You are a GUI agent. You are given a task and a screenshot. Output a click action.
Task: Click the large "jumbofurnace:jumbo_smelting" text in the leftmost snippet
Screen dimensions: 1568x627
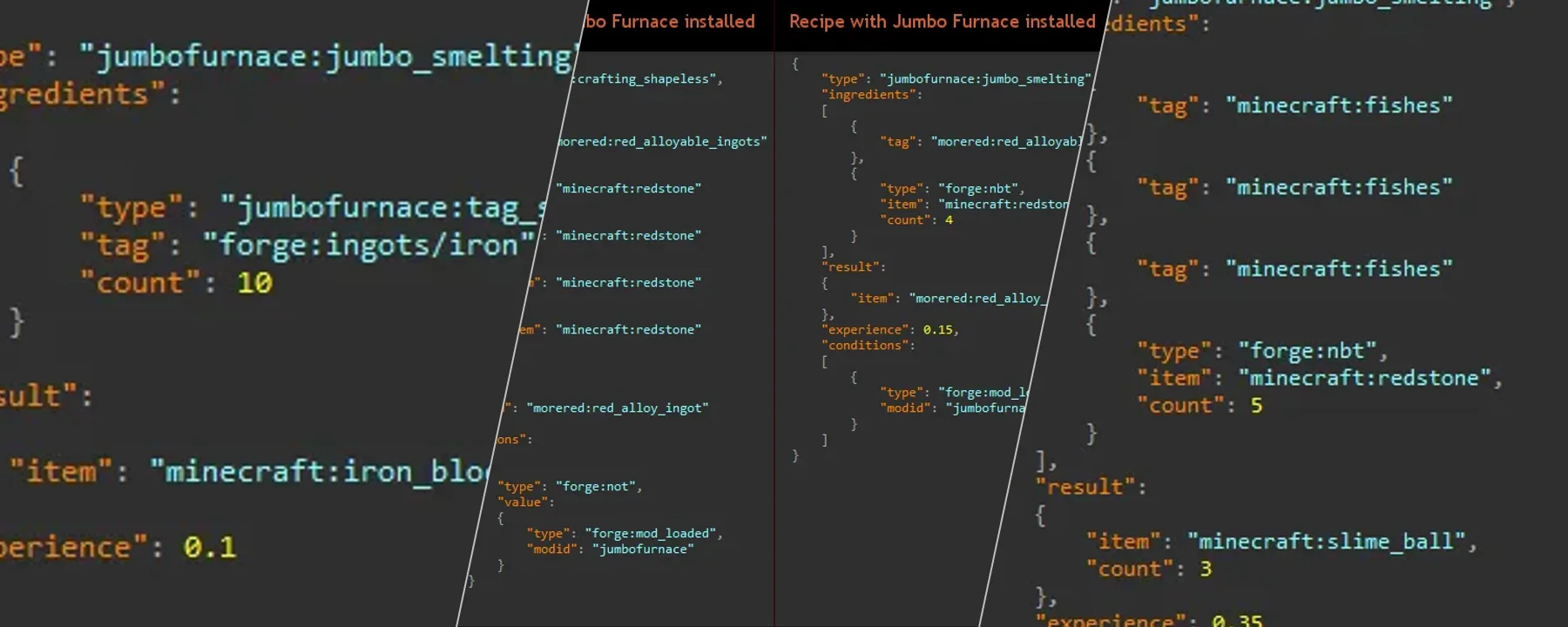tap(327, 57)
